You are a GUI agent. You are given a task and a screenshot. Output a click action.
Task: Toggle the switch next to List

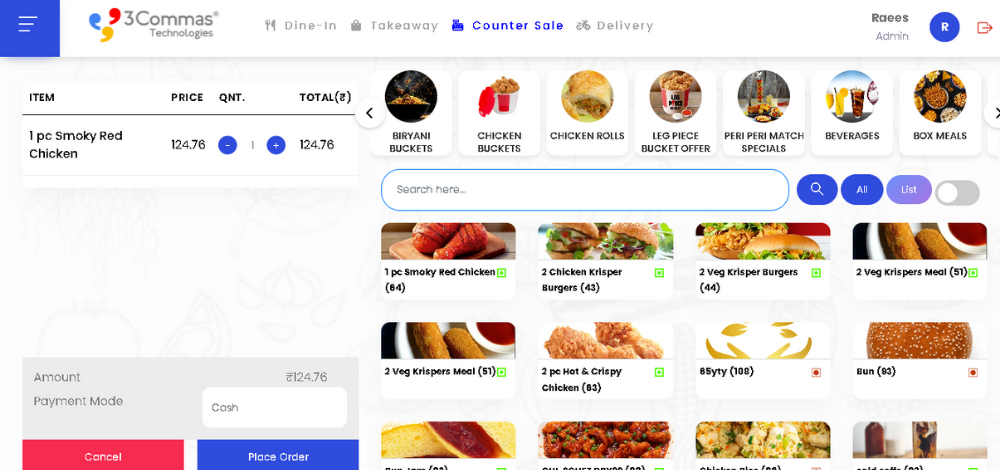click(x=957, y=193)
